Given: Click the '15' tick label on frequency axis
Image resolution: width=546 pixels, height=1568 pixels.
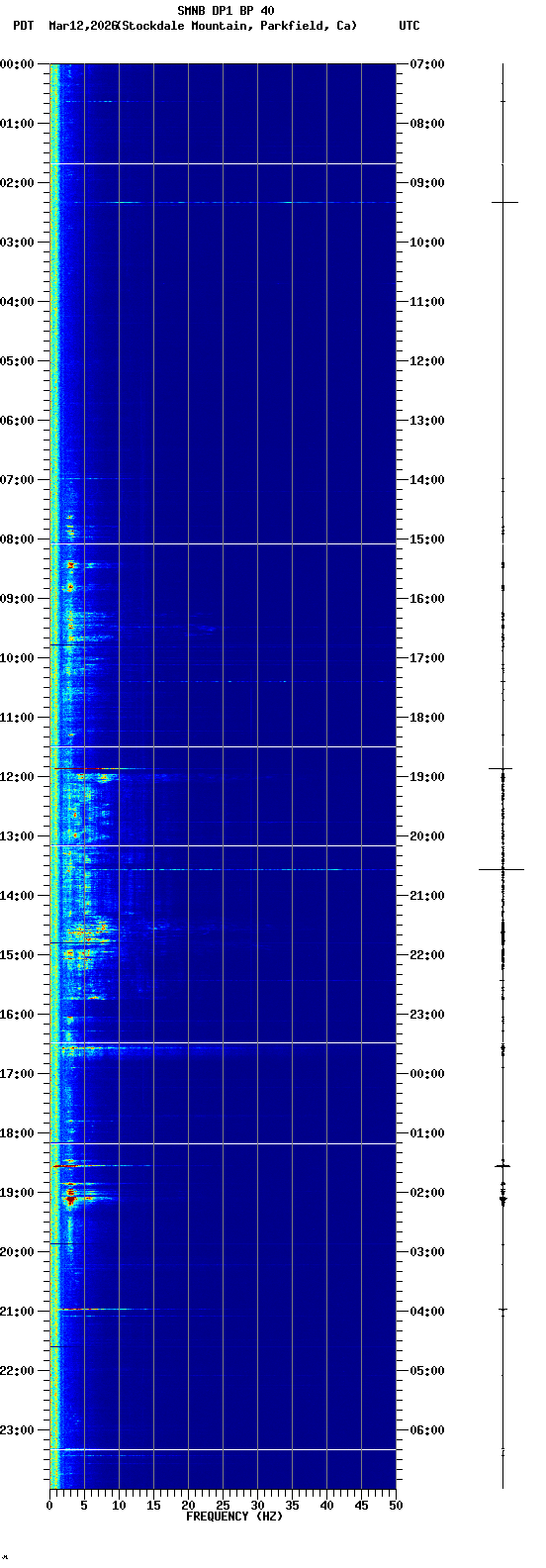Looking at the screenshot, I should (153, 1506).
